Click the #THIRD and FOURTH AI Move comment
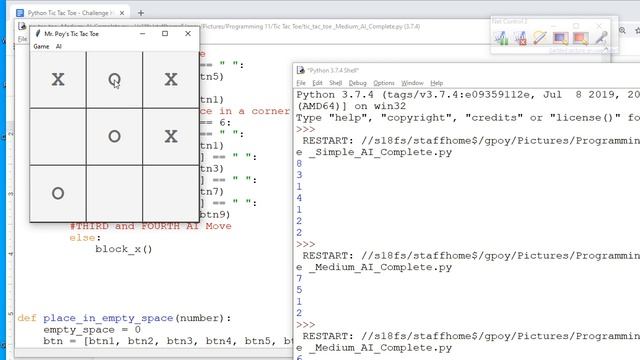The image size is (640, 360). (x=150, y=226)
